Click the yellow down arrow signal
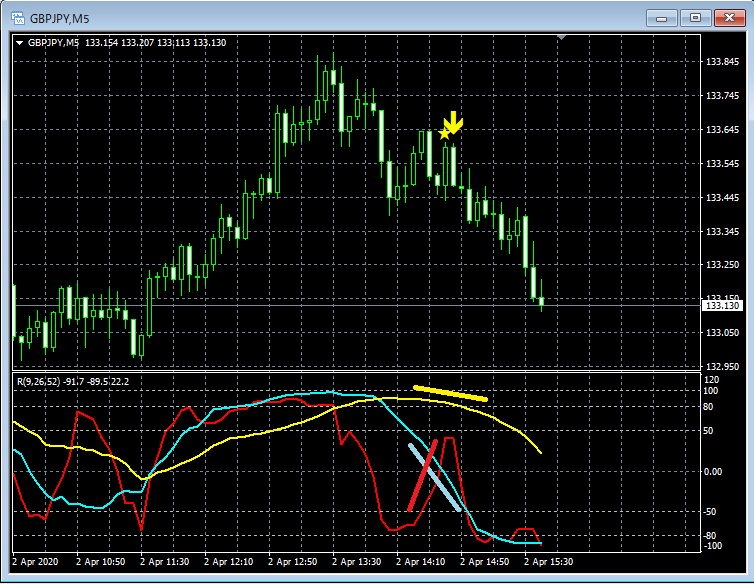 click(x=453, y=123)
